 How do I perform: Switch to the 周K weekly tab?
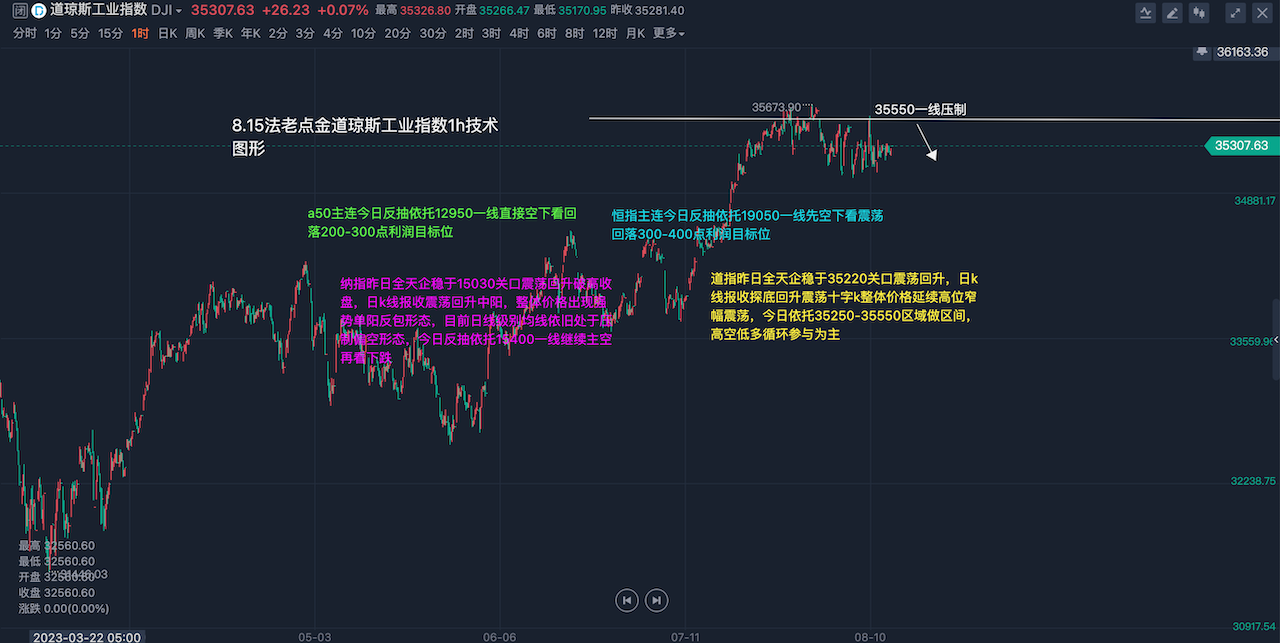coord(194,33)
